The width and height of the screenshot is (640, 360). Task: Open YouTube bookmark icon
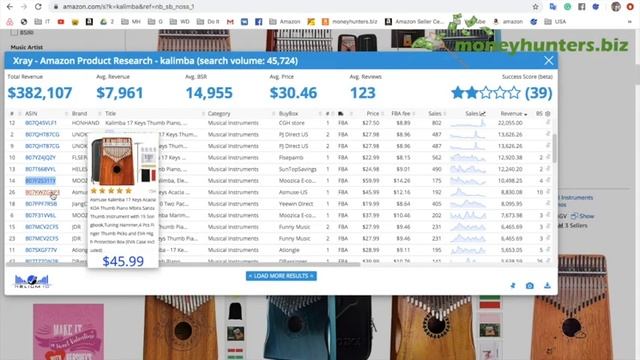pyautogui.click(x=61, y=22)
